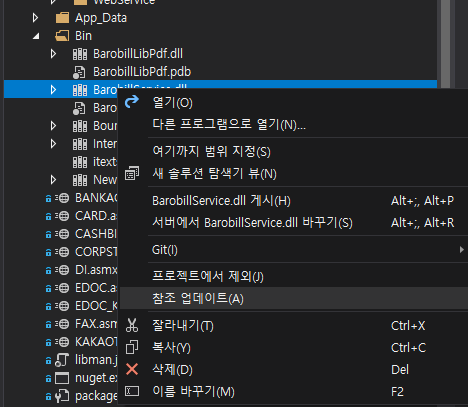Expand the selected BarobillService.dll node
Screen dimensions: 468x407
coord(53,90)
